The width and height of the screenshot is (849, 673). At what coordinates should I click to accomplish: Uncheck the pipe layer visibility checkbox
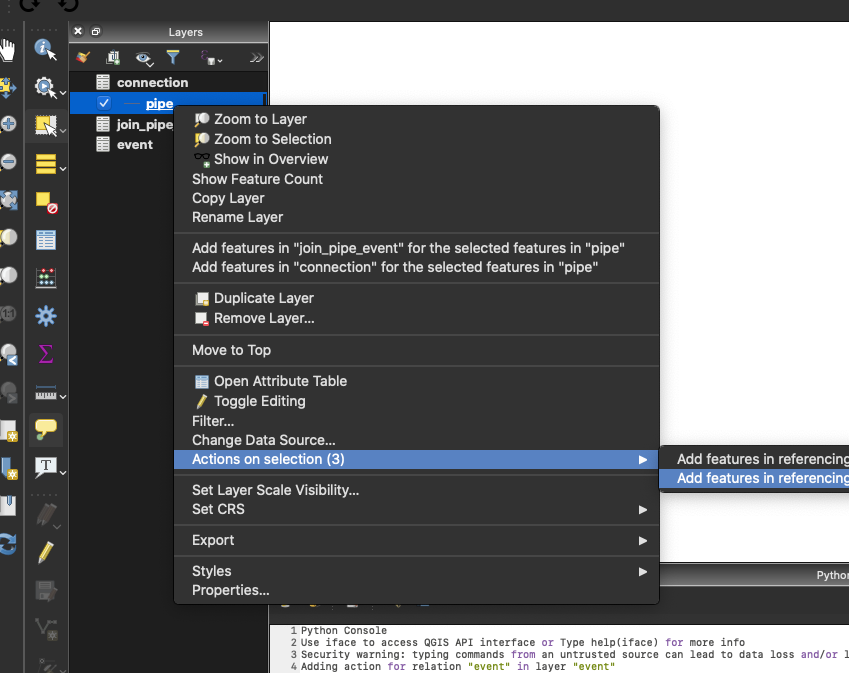point(104,103)
